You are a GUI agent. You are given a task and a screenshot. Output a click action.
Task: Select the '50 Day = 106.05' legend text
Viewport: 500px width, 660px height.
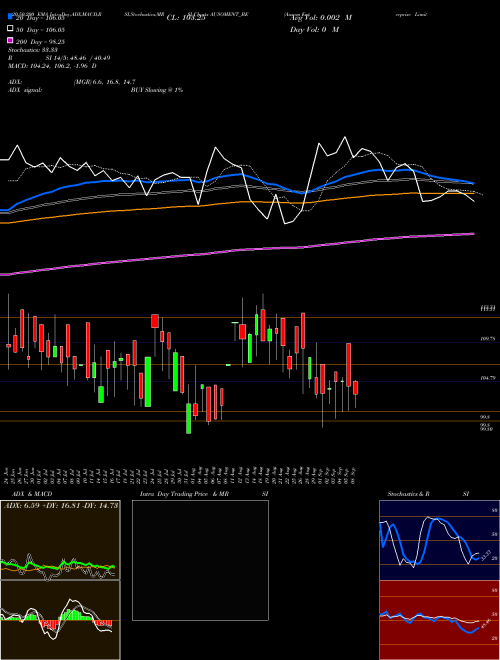click(x=40, y=30)
